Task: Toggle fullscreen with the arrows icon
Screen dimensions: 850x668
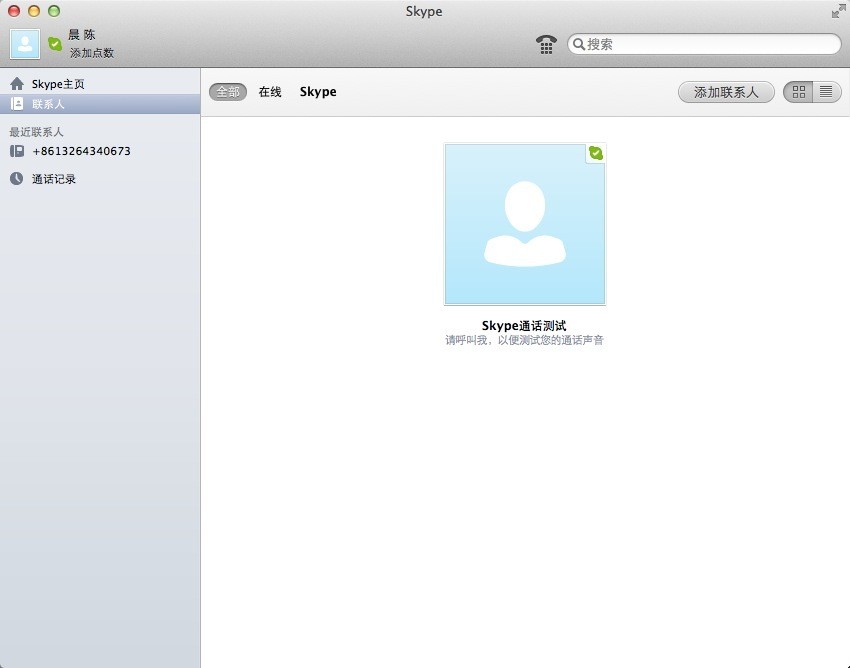Action: 838,11
